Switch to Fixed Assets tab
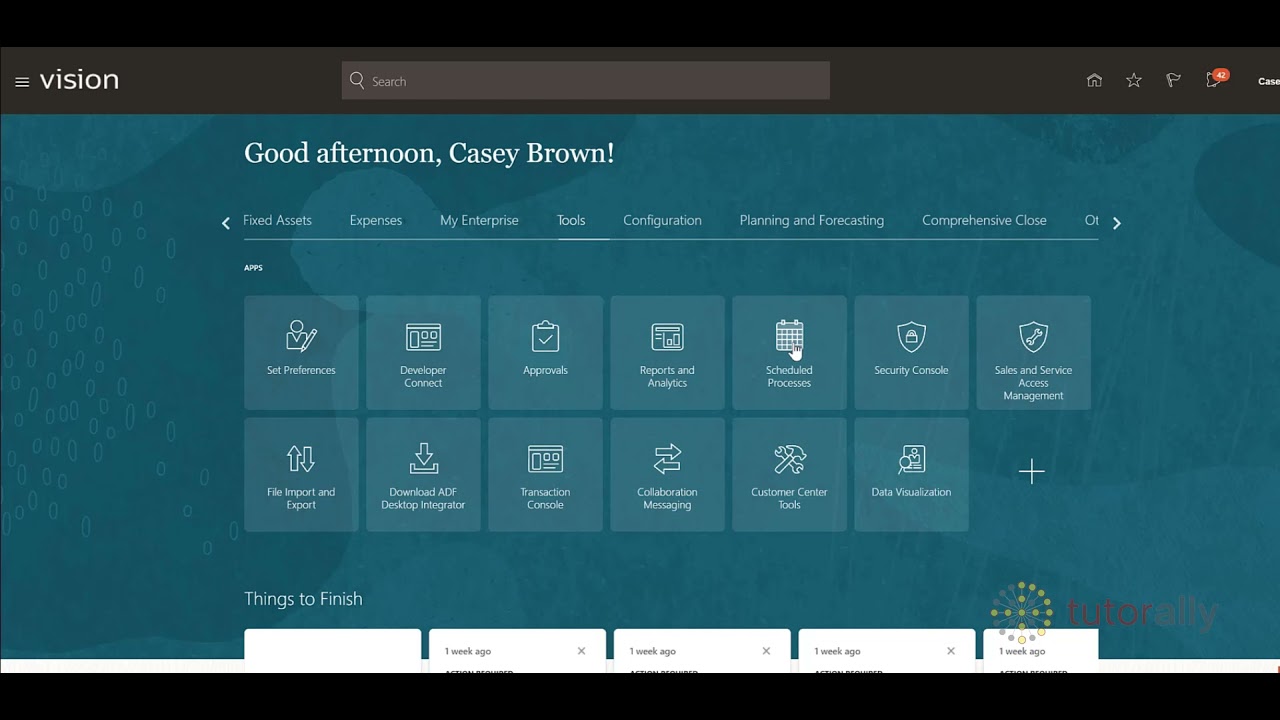The image size is (1280, 720). (277, 220)
